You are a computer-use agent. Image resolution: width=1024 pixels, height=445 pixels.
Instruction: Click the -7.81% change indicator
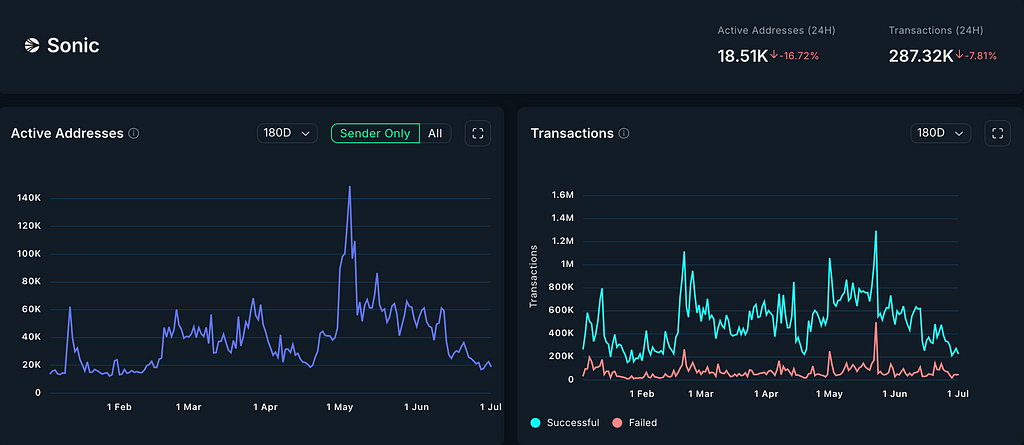976,56
